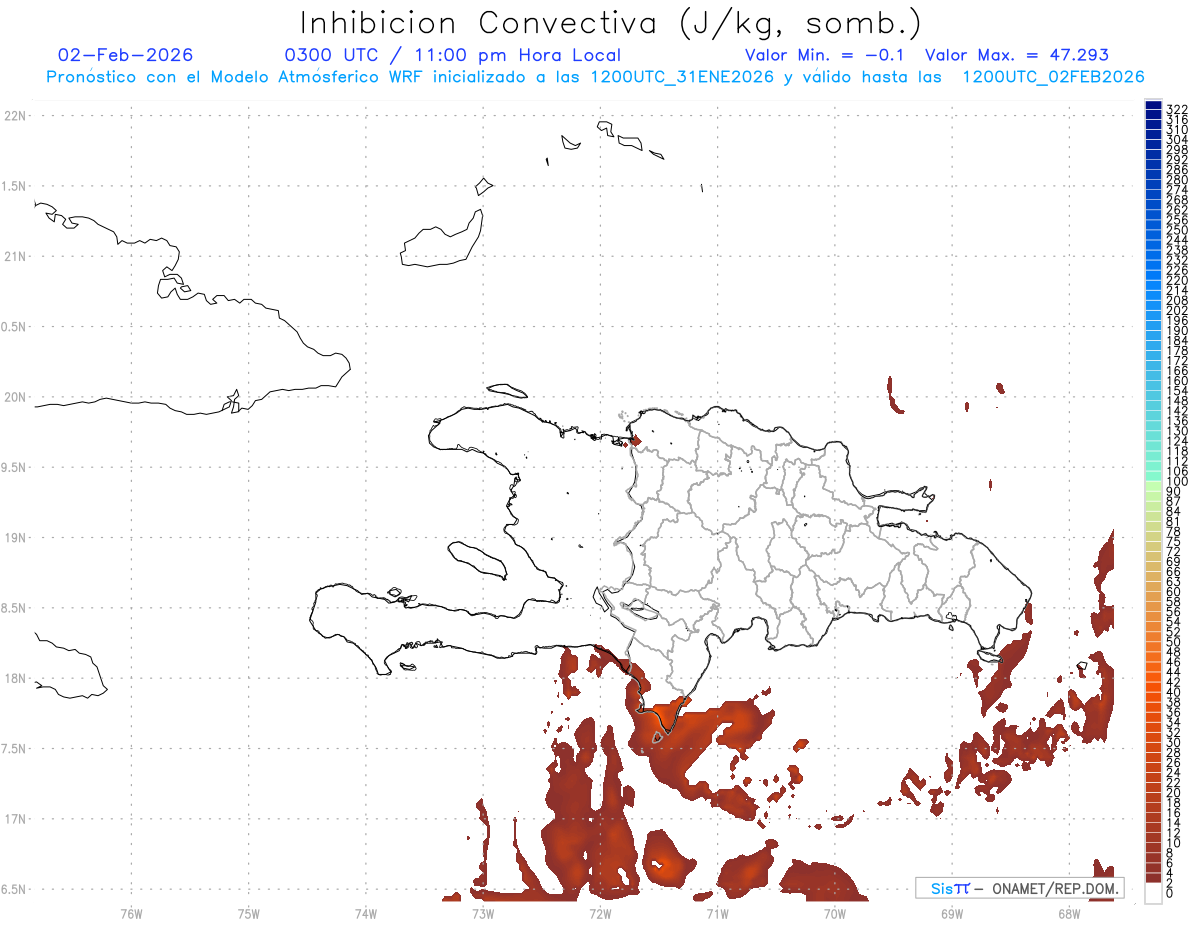Click the "75W" longitude label
This screenshot has width=1200, height=927.
(x=248, y=913)
